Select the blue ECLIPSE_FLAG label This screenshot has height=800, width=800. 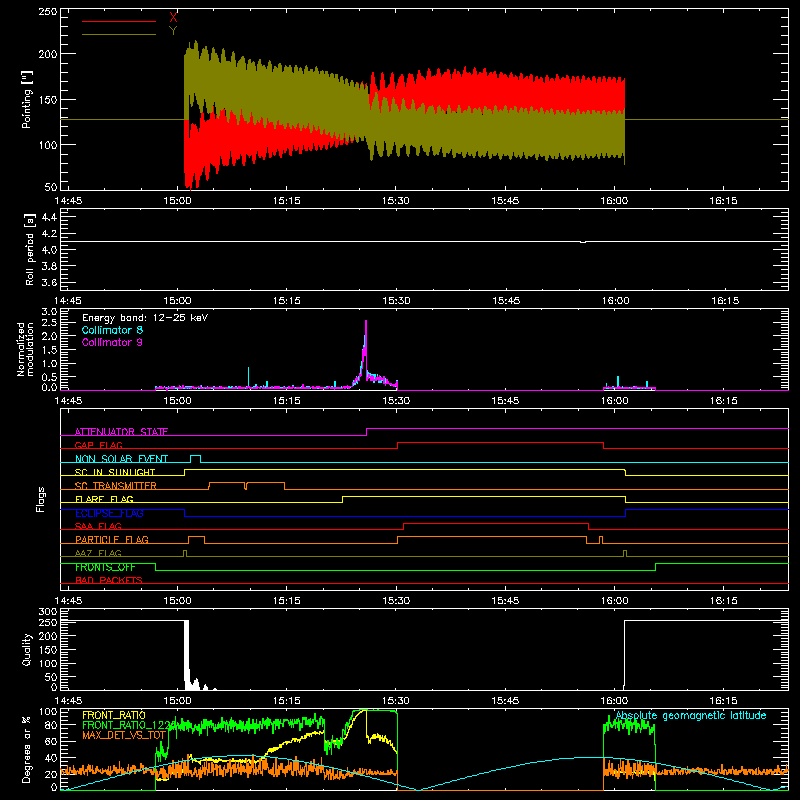(x=109, y=513)
